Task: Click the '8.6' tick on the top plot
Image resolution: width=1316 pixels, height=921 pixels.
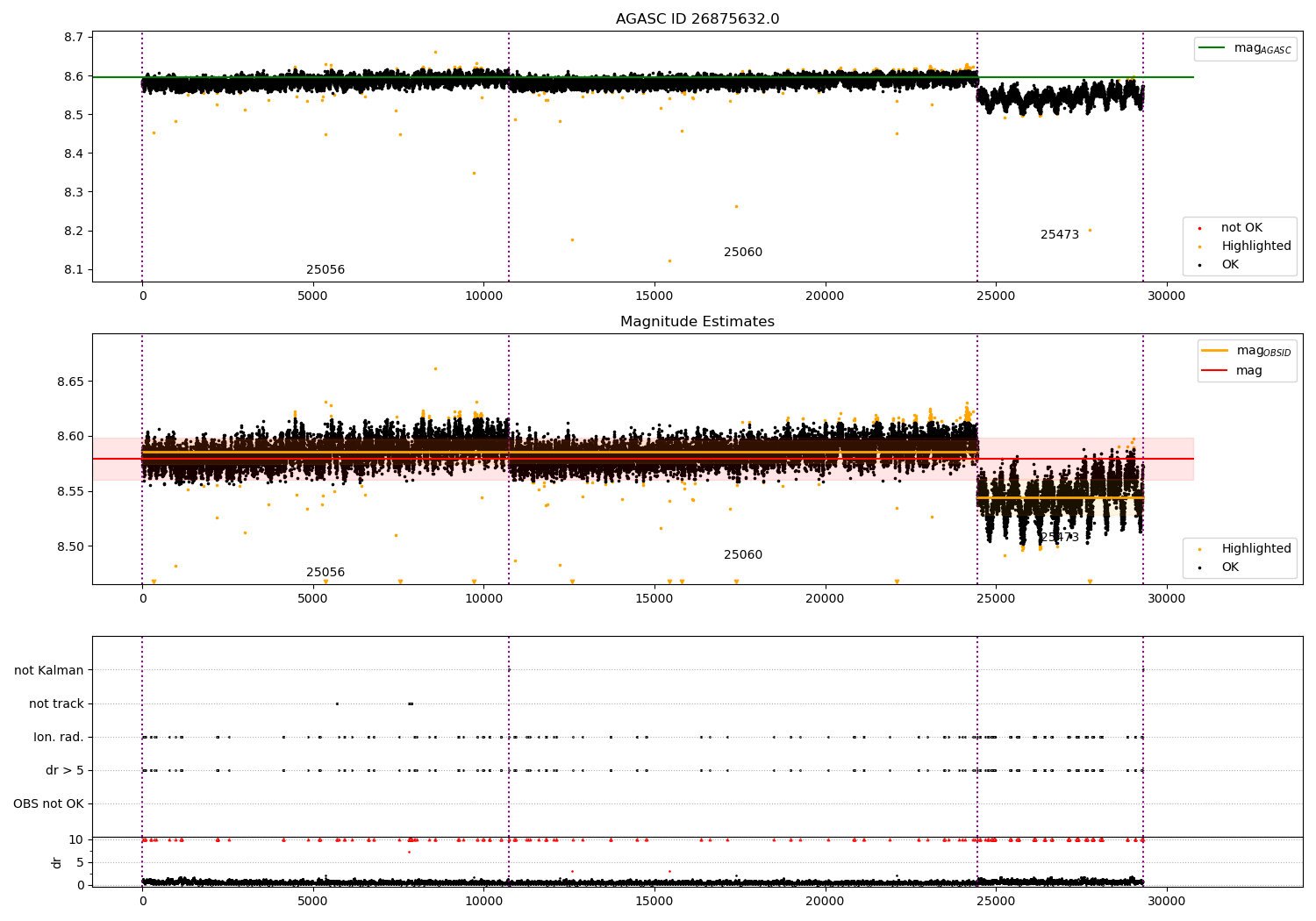Action: pos(75,76)
